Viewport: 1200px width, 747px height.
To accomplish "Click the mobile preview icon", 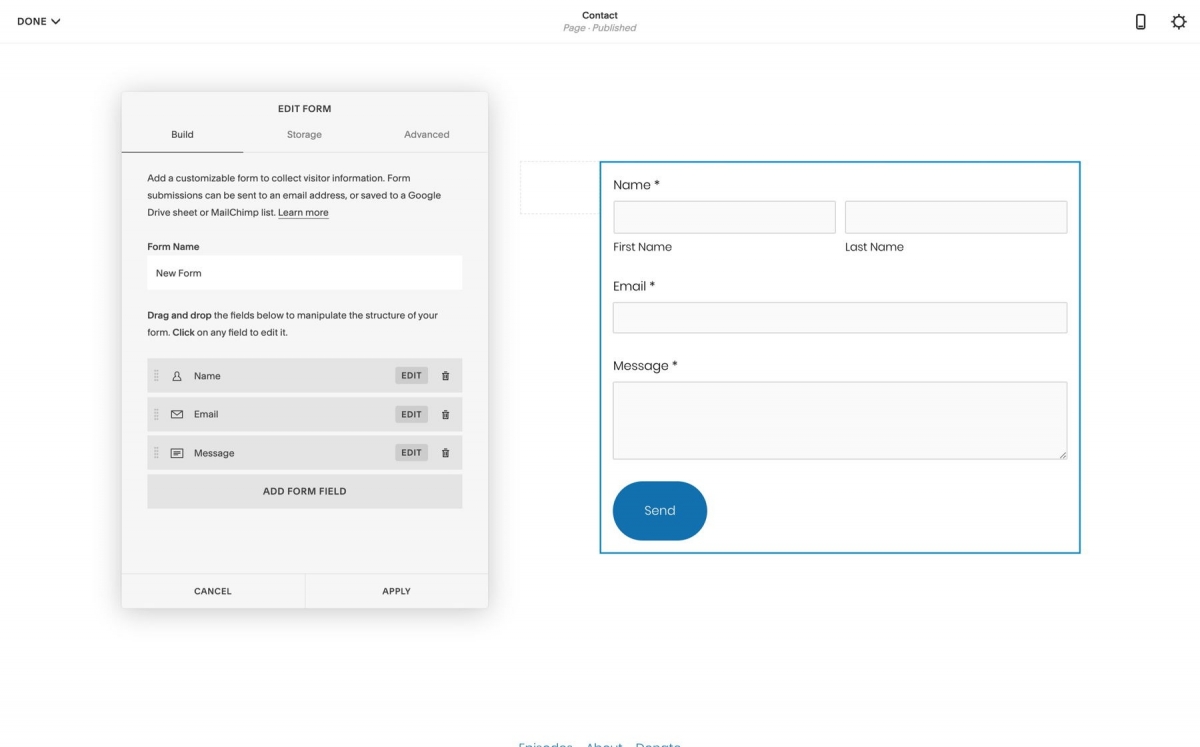I will click(1140, 19).
